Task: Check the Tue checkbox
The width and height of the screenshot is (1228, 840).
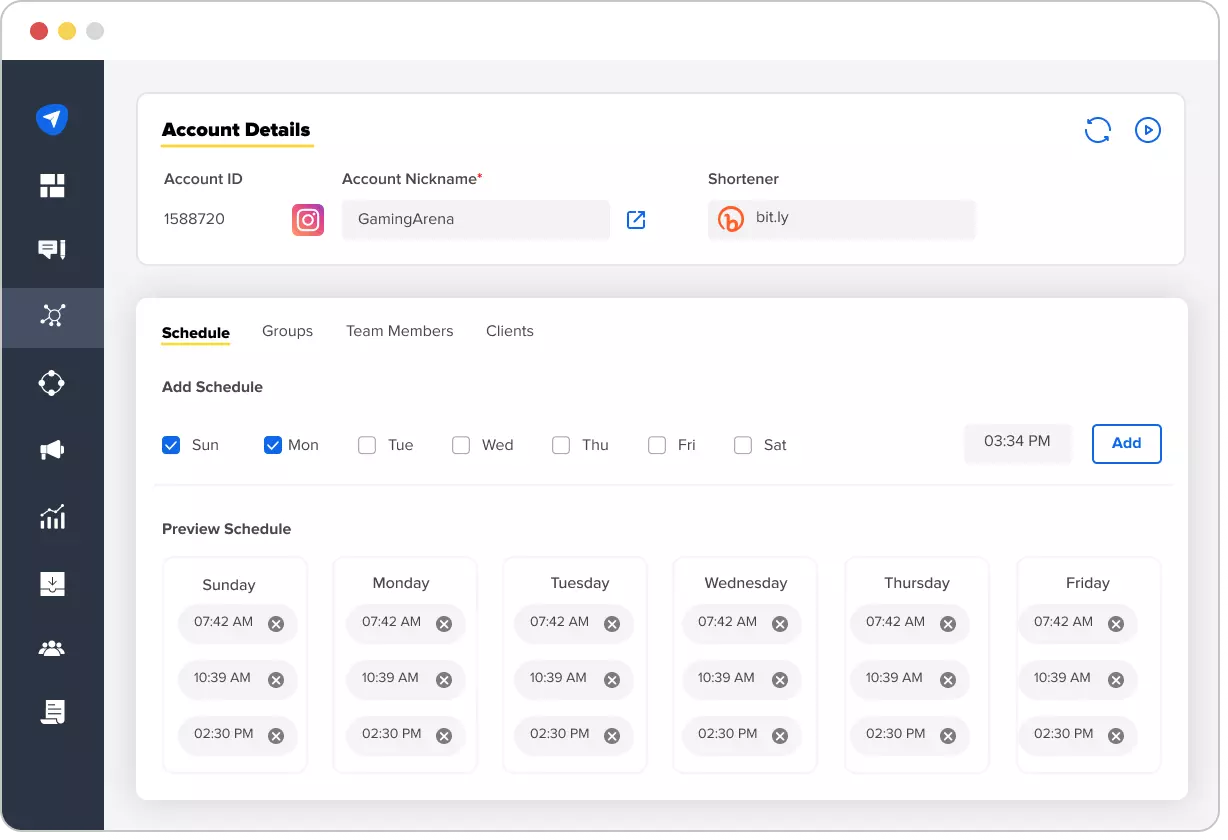Action: point(367,445)
